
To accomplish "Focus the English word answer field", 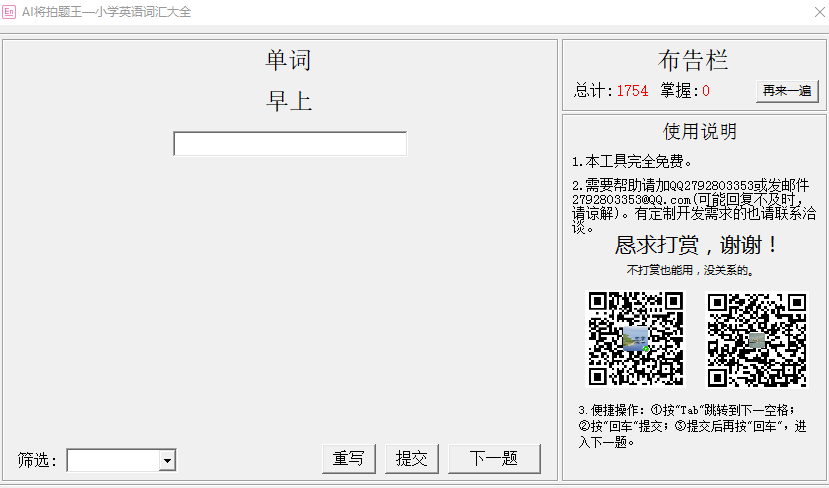I will click(x=290, y=144).
